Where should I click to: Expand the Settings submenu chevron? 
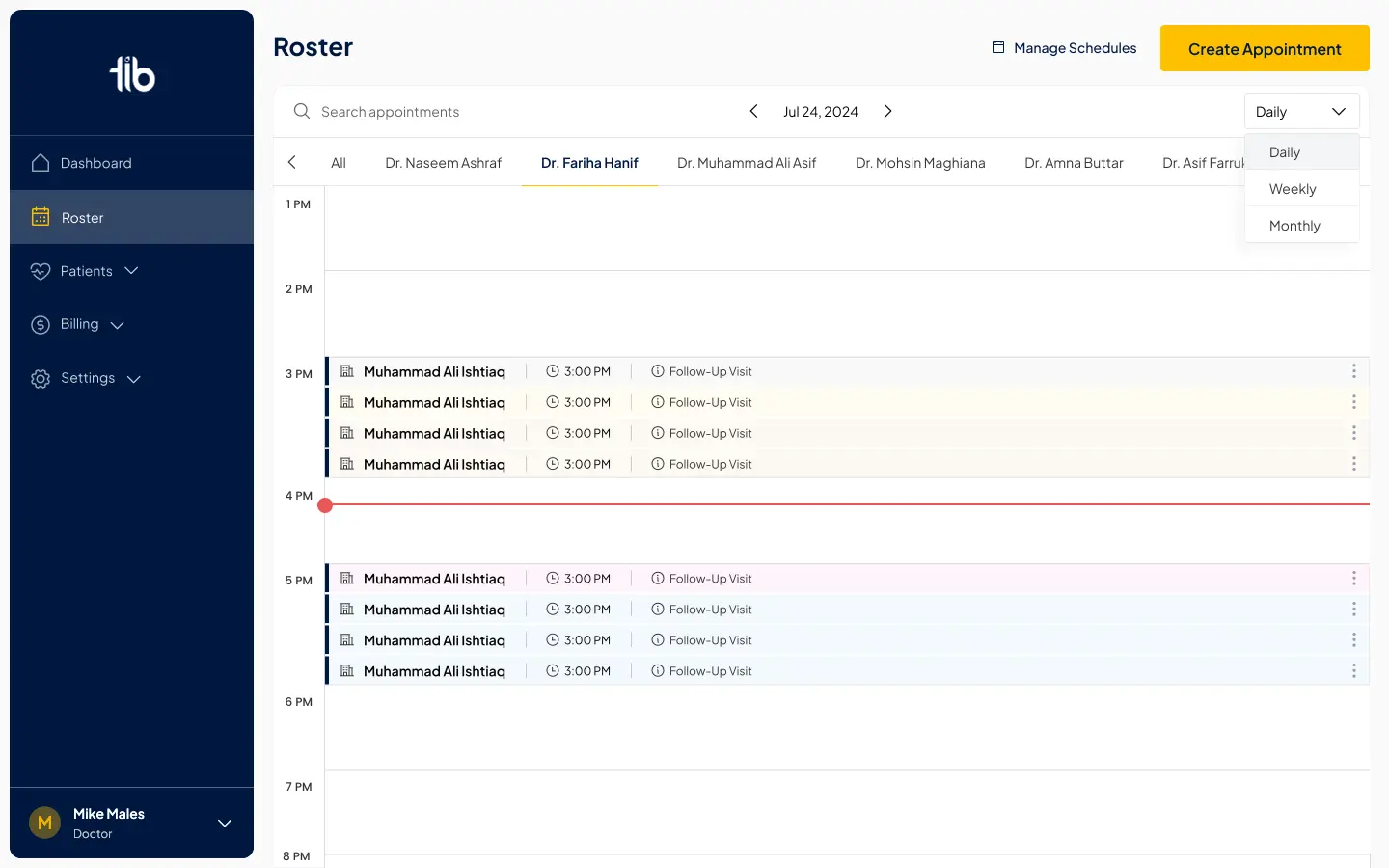[x=134, y=379]
